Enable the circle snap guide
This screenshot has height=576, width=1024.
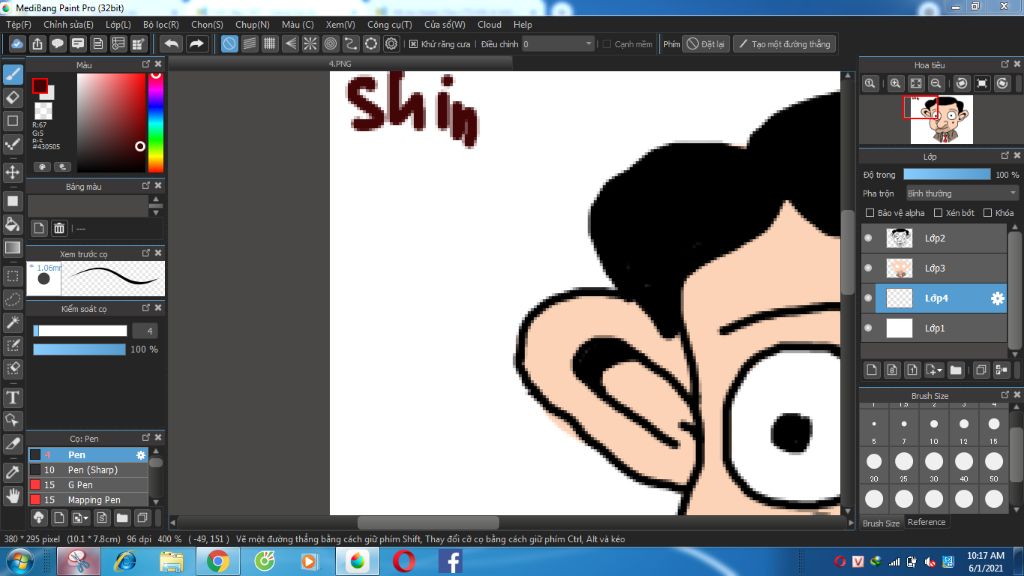tap(330, 44)
